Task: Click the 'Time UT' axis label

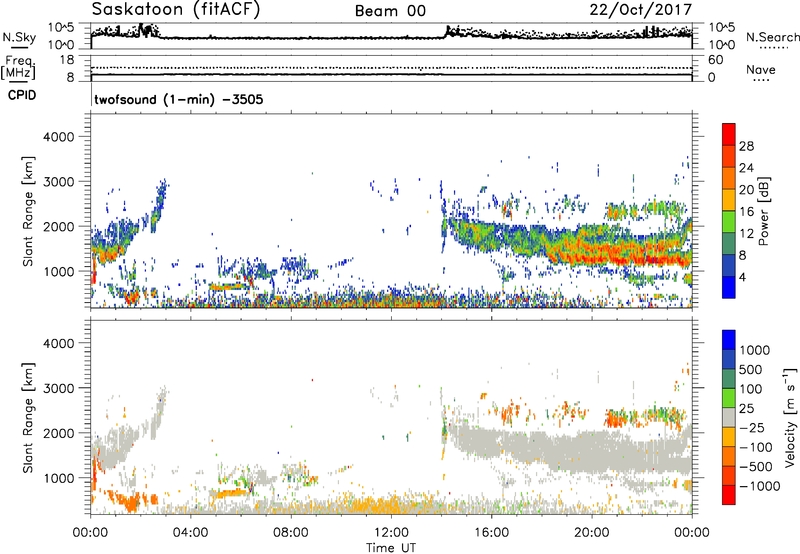Action: tap(391, 548)
